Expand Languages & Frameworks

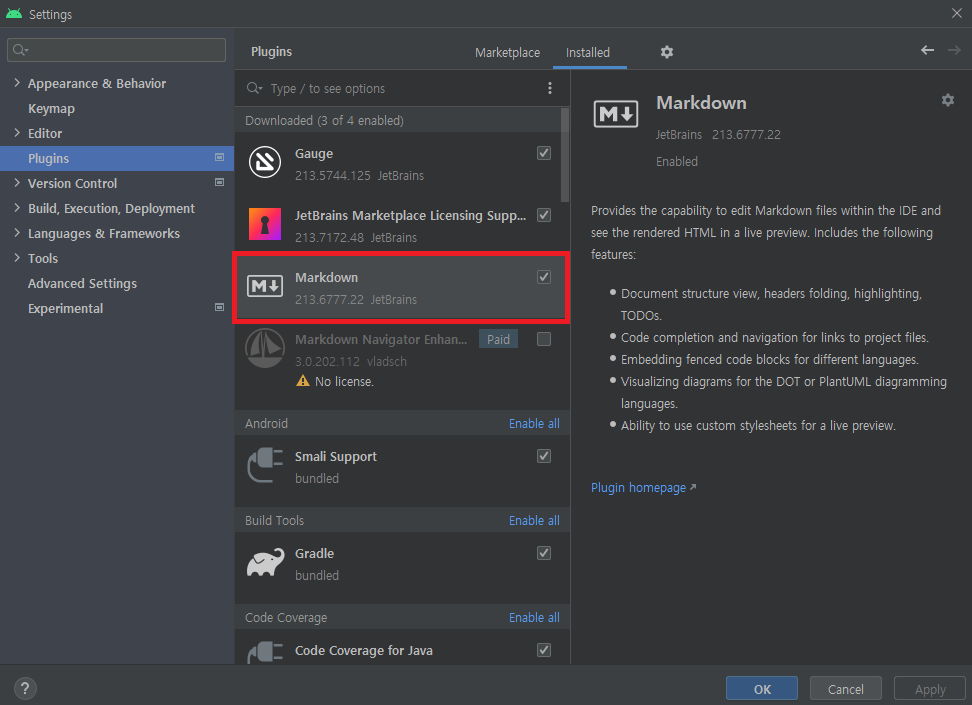(17, 233)
